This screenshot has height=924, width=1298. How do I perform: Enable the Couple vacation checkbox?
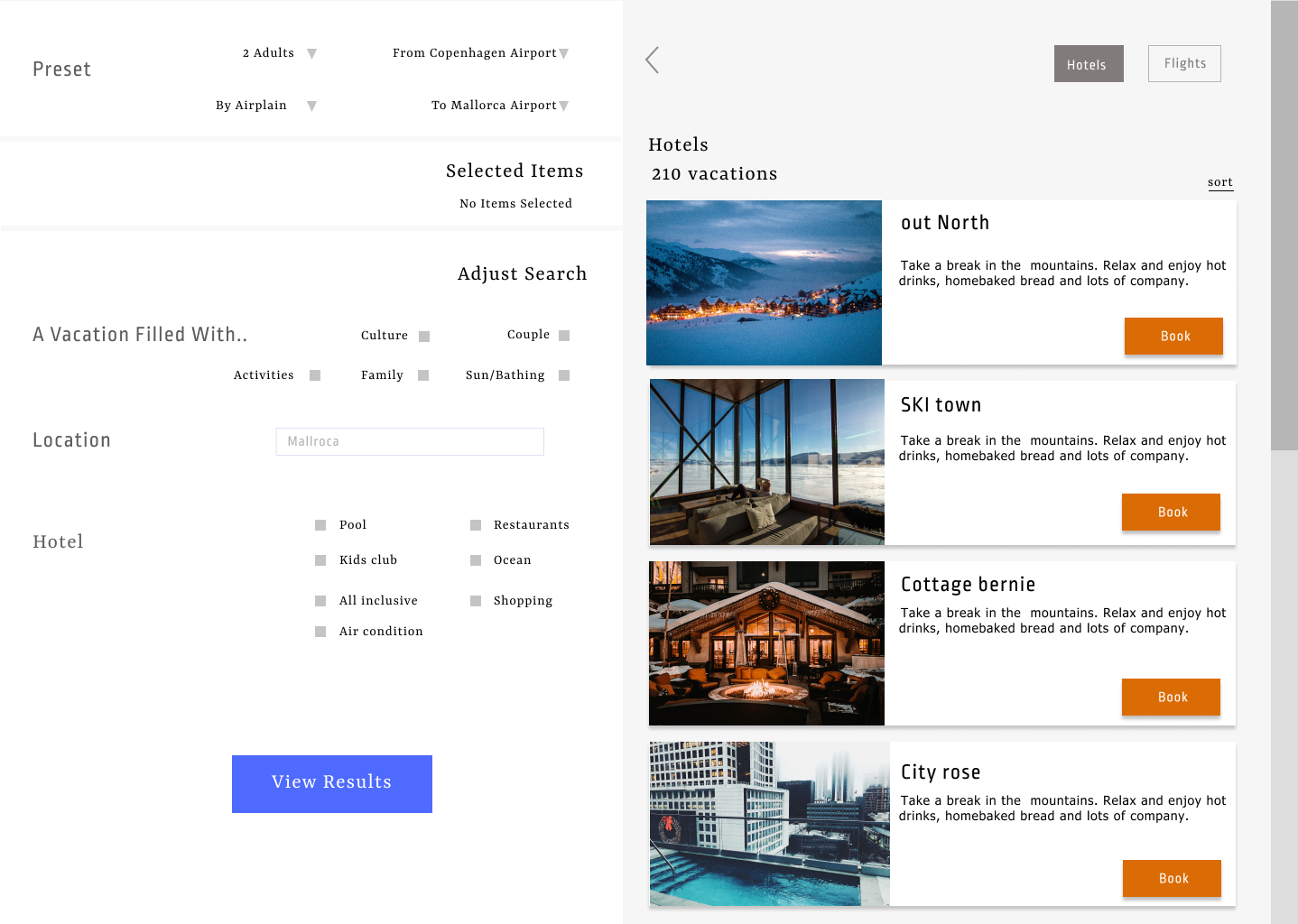[564, 336]
